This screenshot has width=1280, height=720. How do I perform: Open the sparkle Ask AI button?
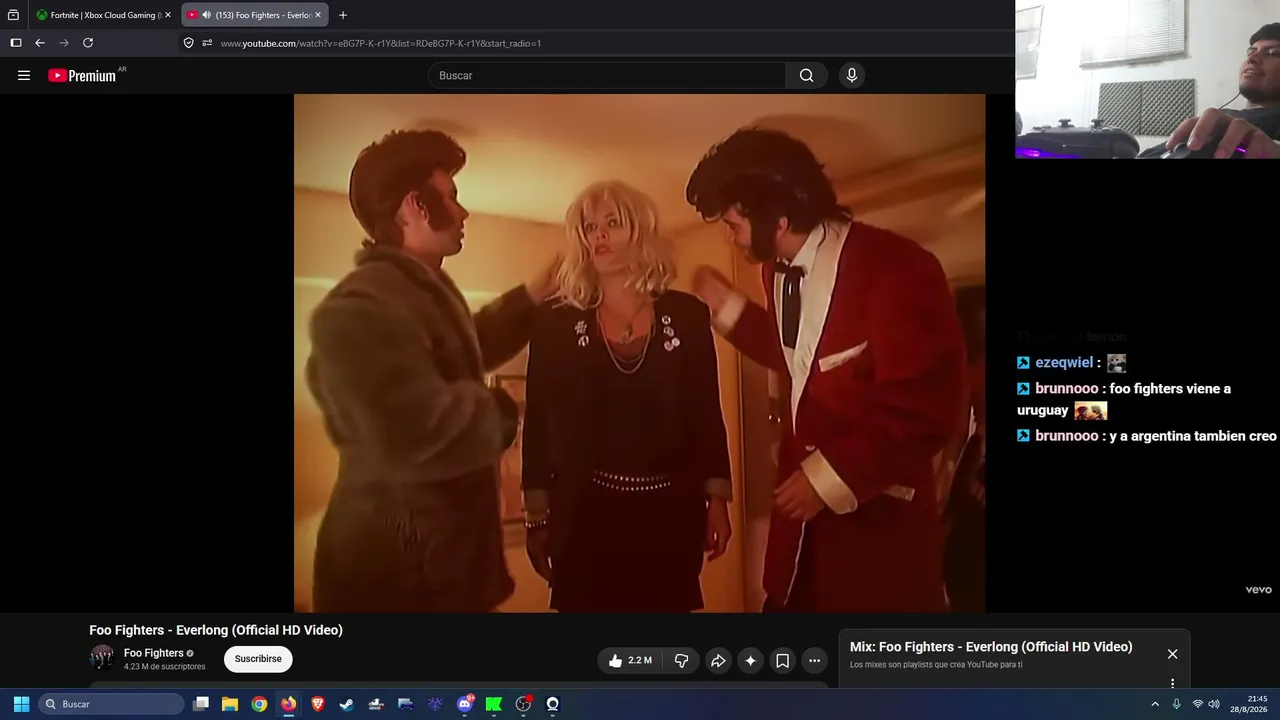[x=750, y=660]
